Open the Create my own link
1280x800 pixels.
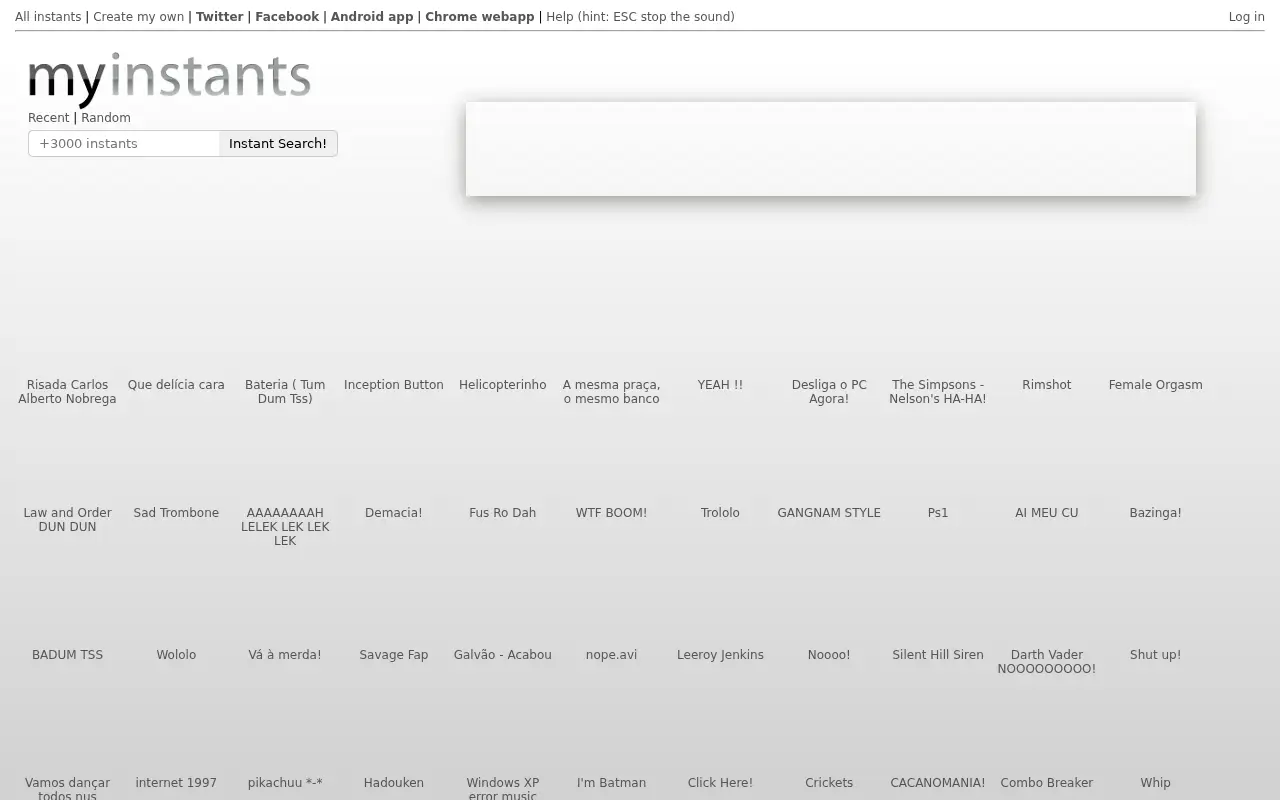138,17
